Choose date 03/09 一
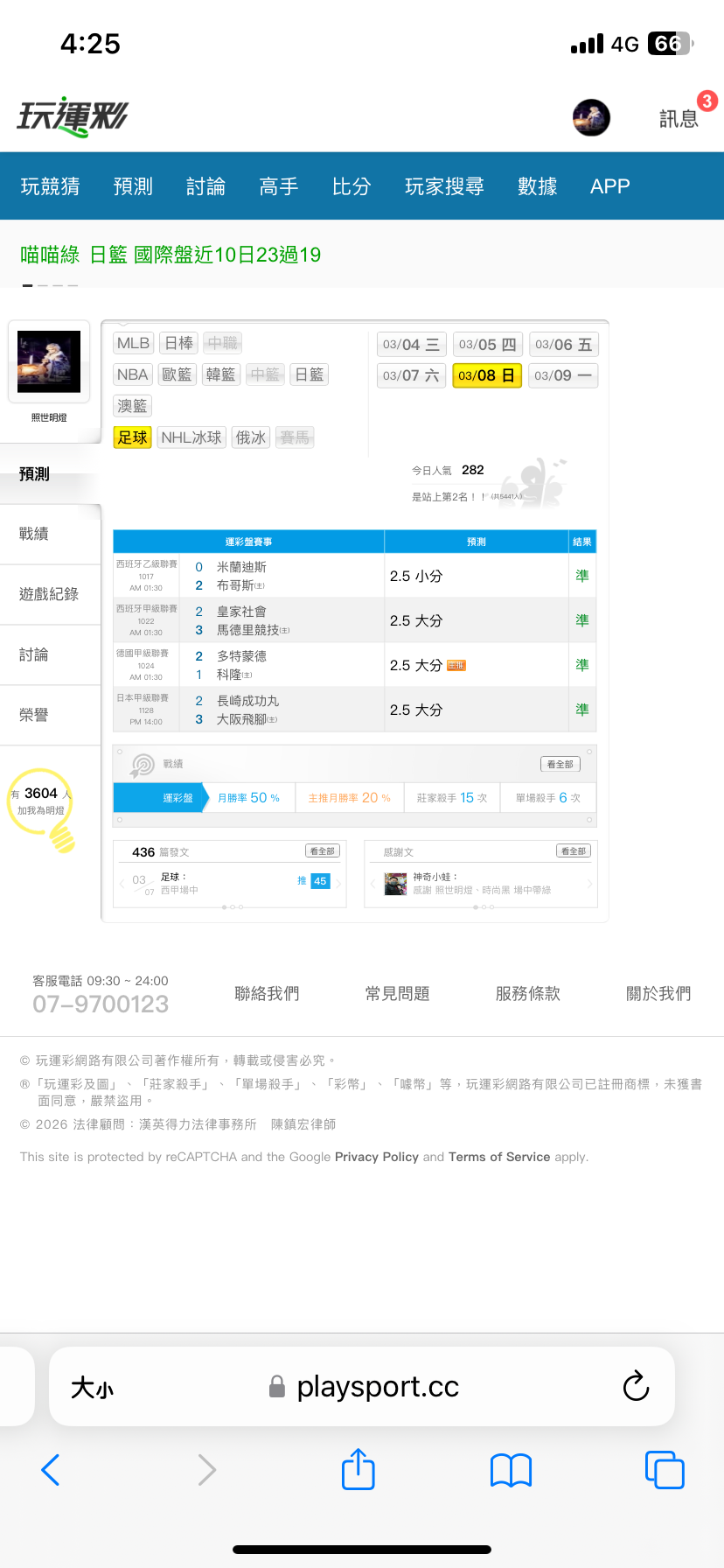 point(564,375)
